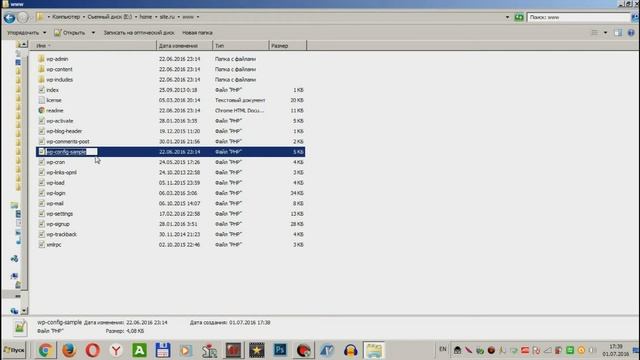Image resolution: width=640 pixels, height=360 pixels.
Task: Select the wp-blog-header file
Action: tap(170, 131)
